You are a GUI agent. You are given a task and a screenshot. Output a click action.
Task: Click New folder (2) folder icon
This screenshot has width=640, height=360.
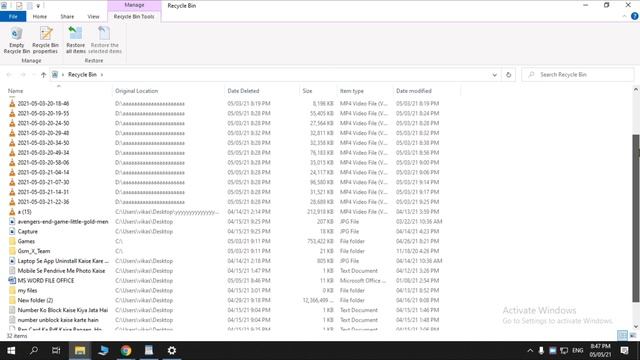[12, 300]
